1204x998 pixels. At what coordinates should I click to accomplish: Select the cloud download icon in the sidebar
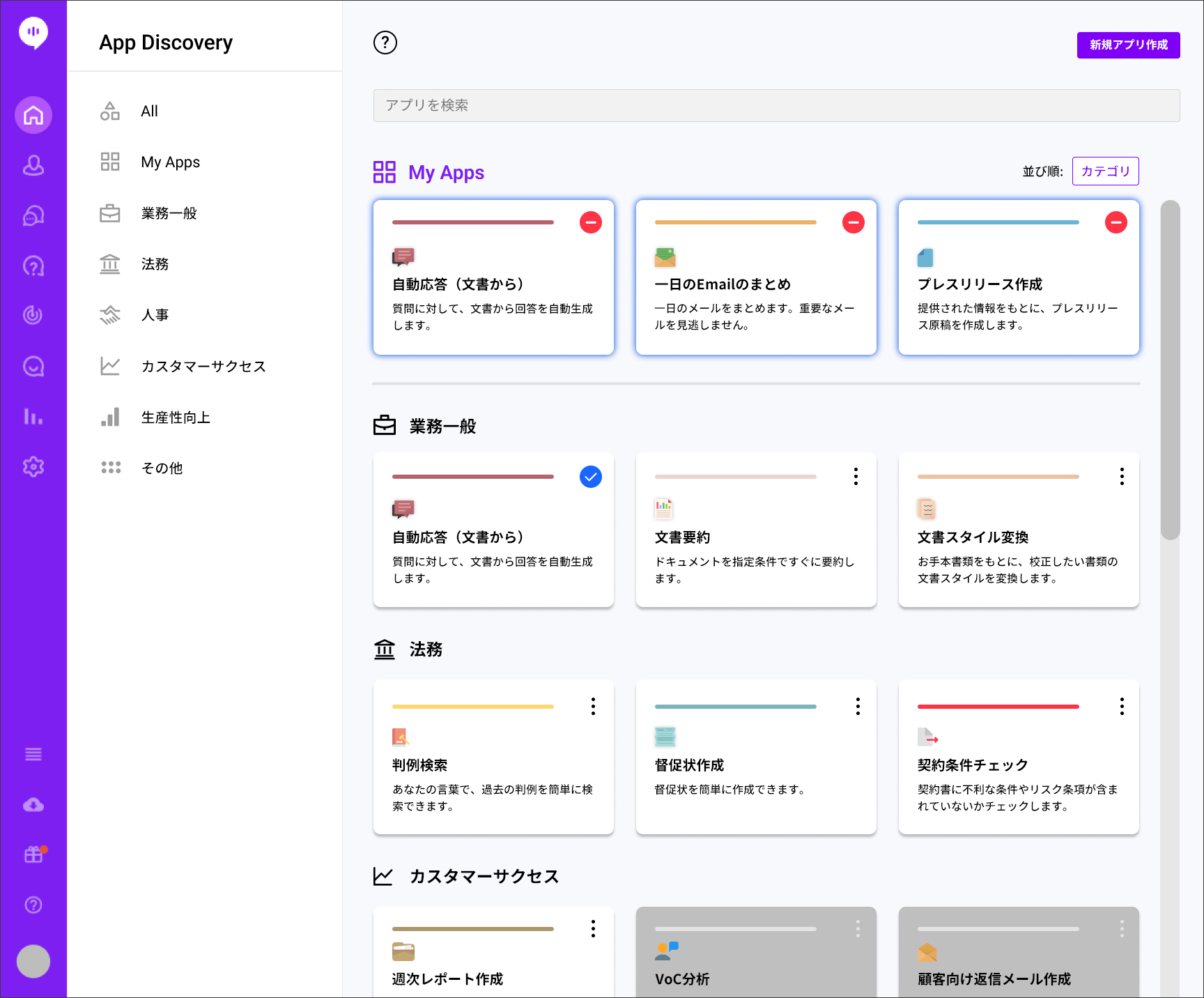tap(33, 804)
